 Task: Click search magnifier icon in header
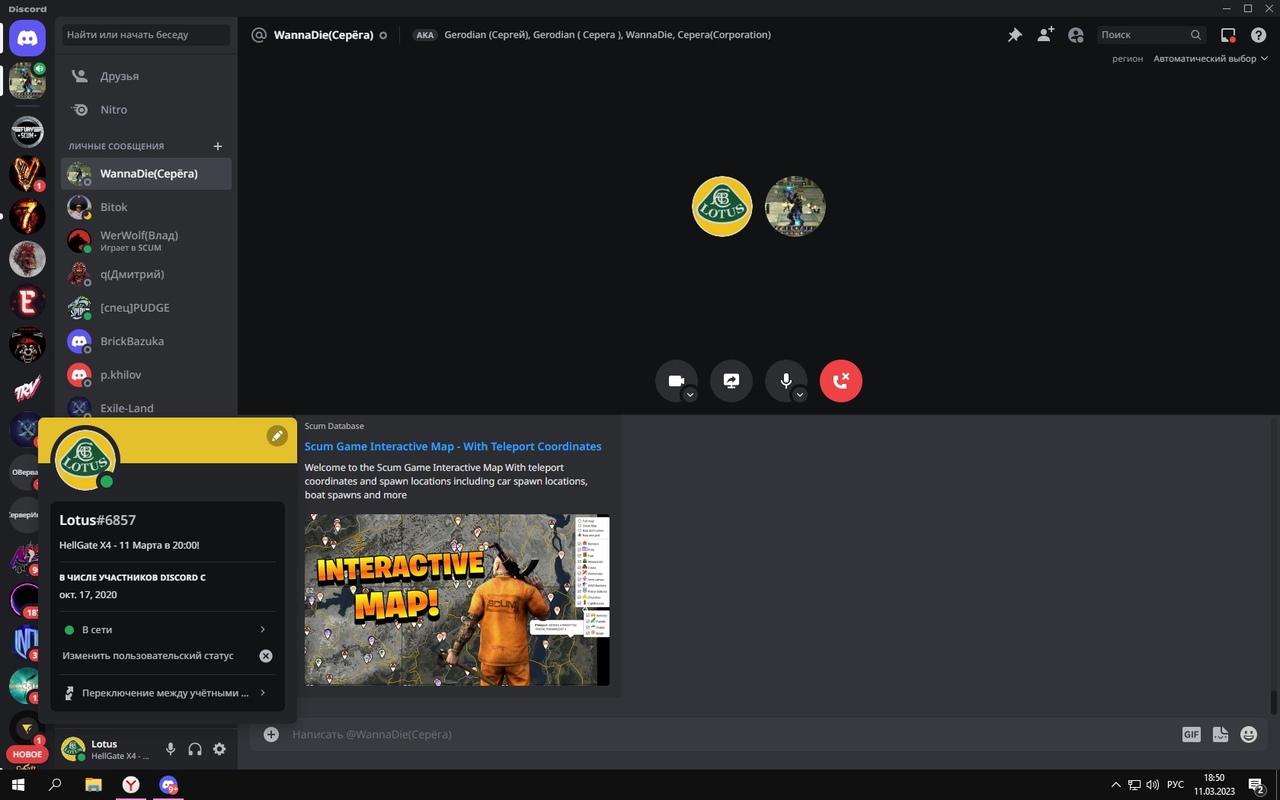[1195, 35]
